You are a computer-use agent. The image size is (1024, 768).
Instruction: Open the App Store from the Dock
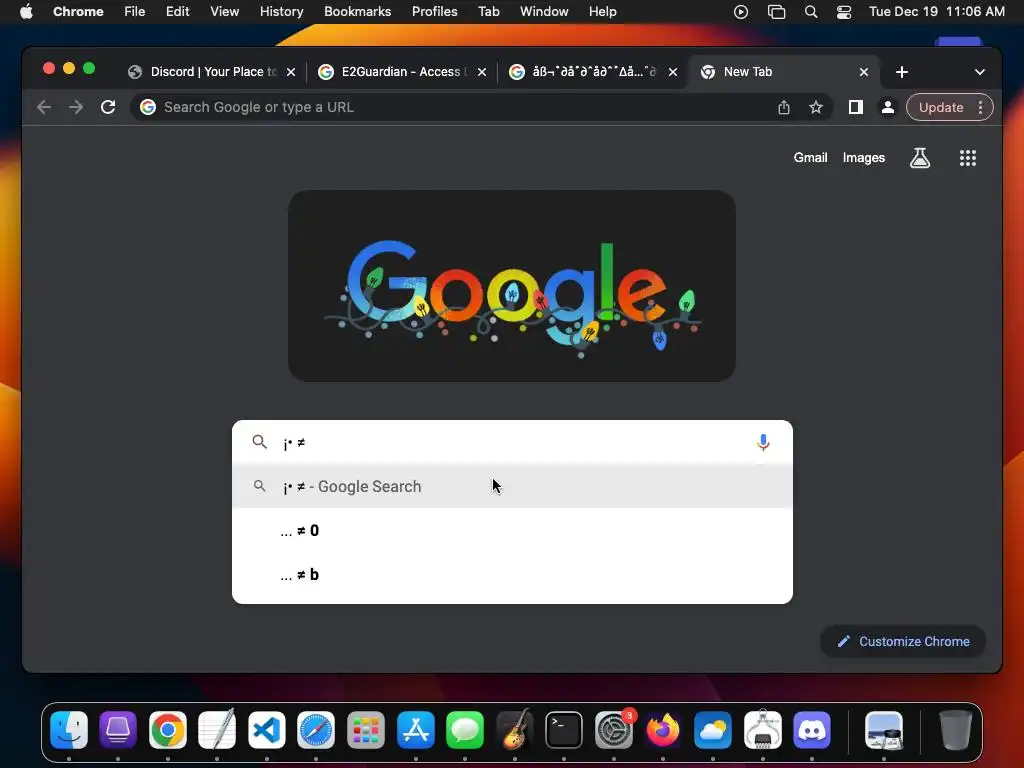click(x=415, y=729)
